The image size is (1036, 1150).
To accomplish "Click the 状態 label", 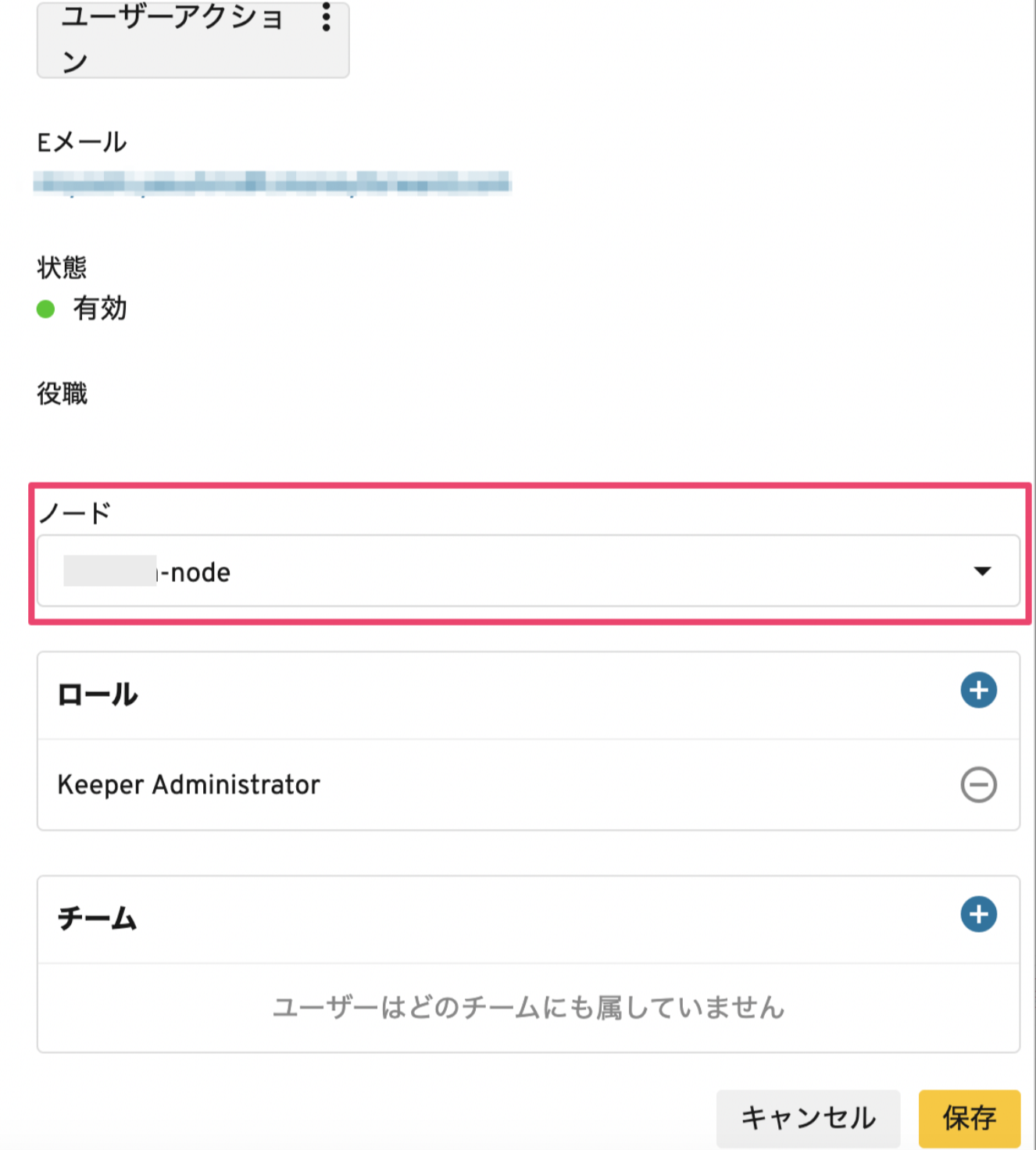I will click(x=62, y=267).
